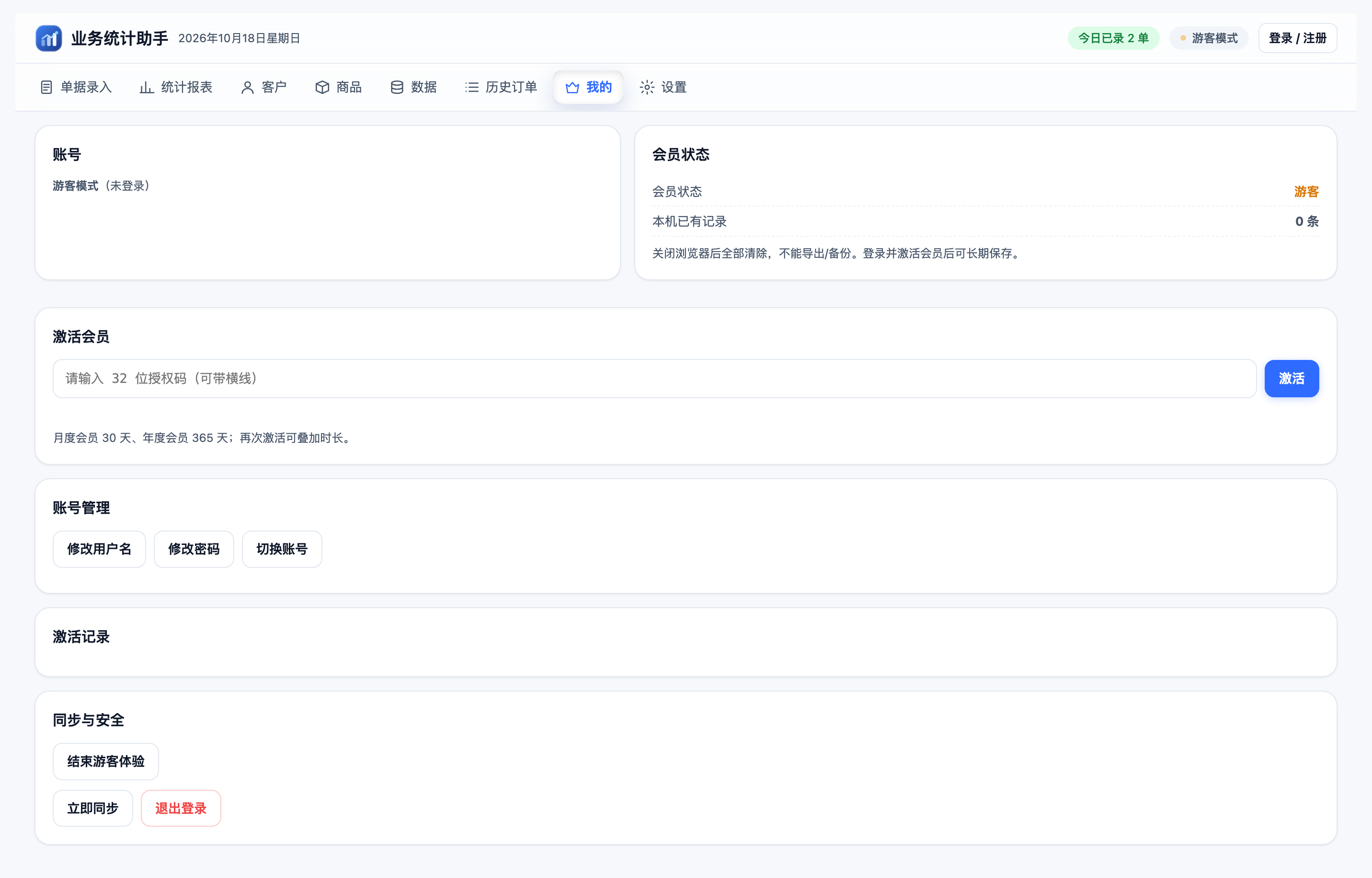
Task: Focus the 32 位授权码 input field
Action: (x=654, y=379)
